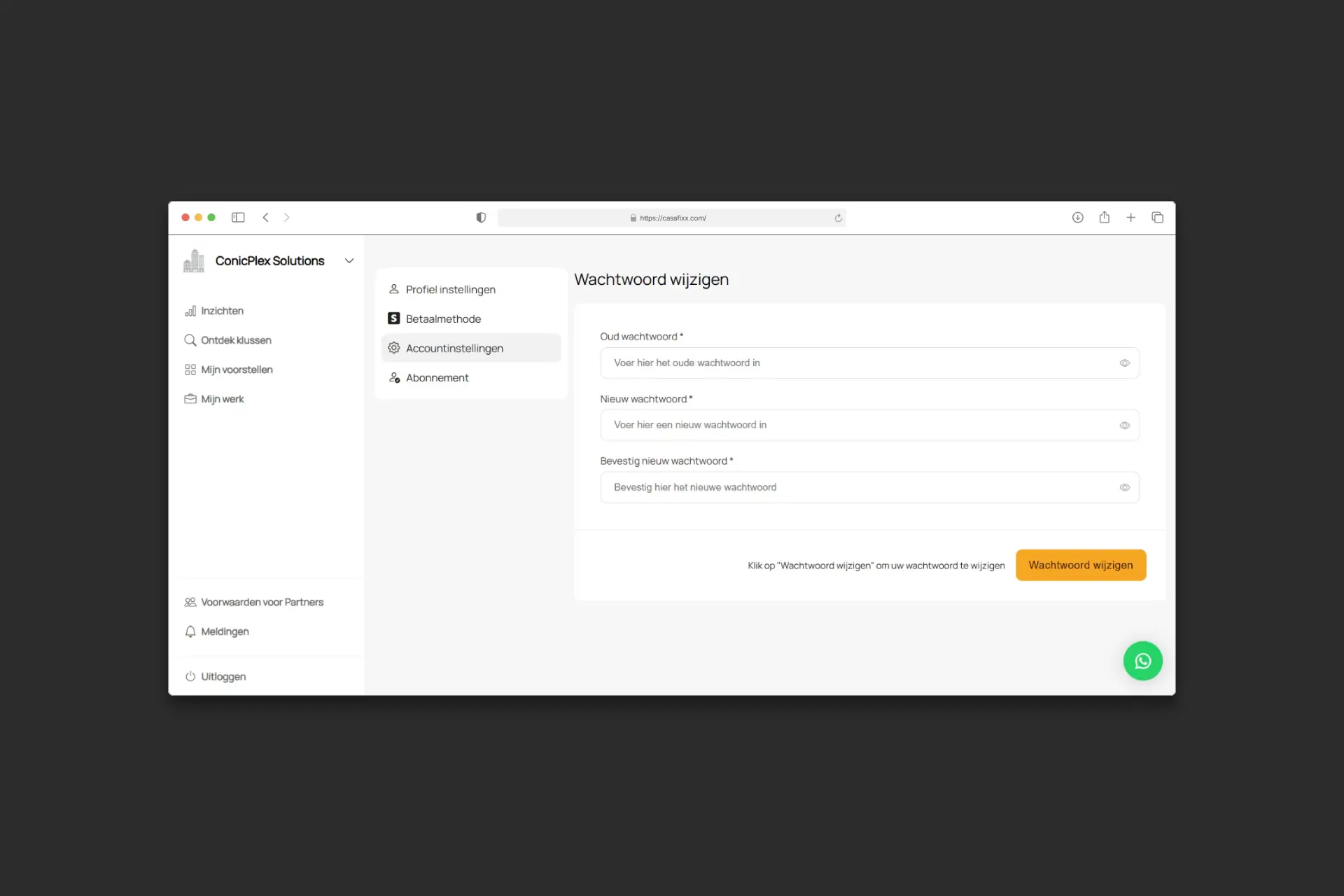The width and height of the screenshot is (1344, 896).
Task: Toggle visibility of the new password field
Action: [x=1124, y=426]
